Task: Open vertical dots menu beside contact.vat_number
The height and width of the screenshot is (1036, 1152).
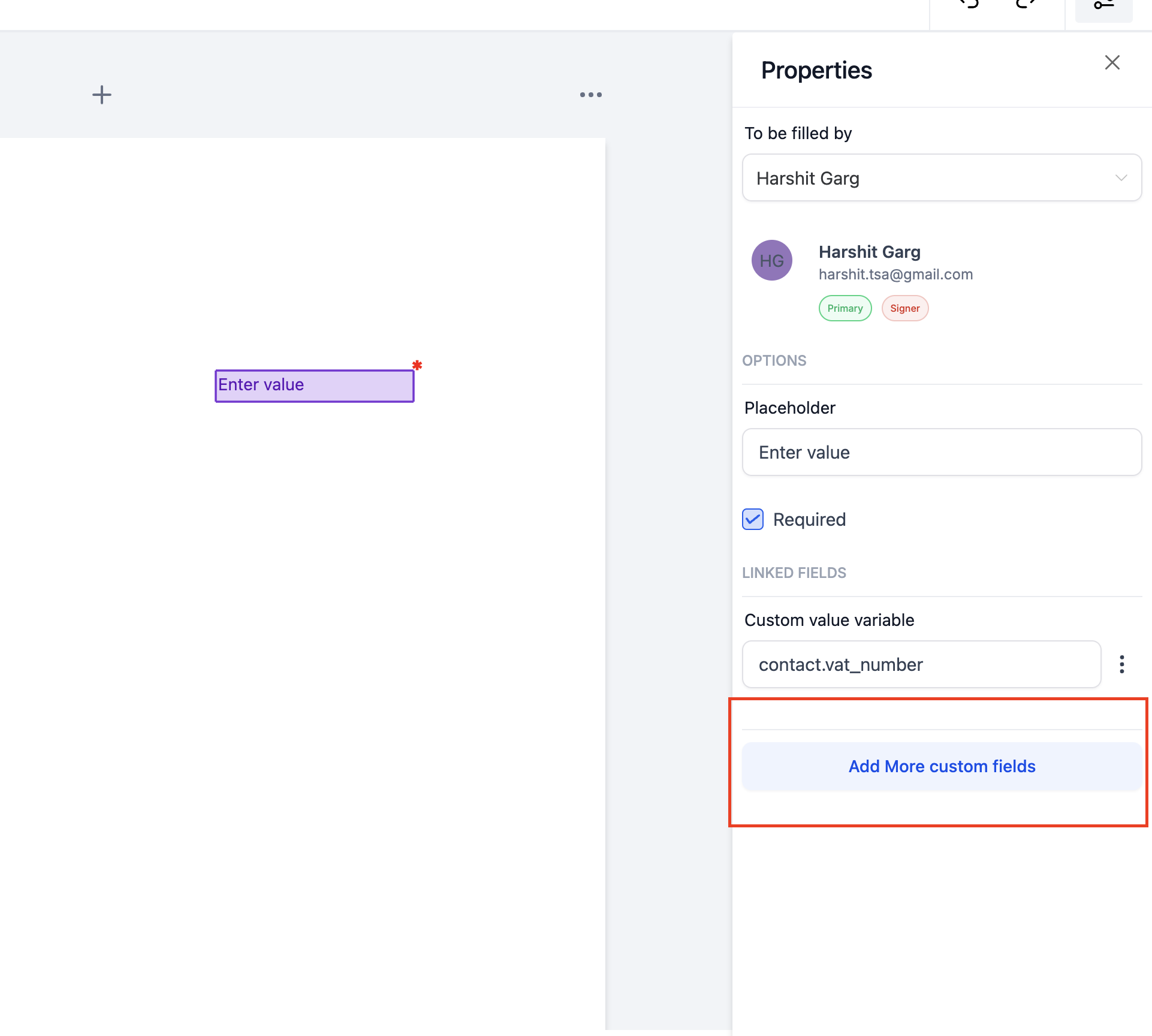Action: 1121,664
